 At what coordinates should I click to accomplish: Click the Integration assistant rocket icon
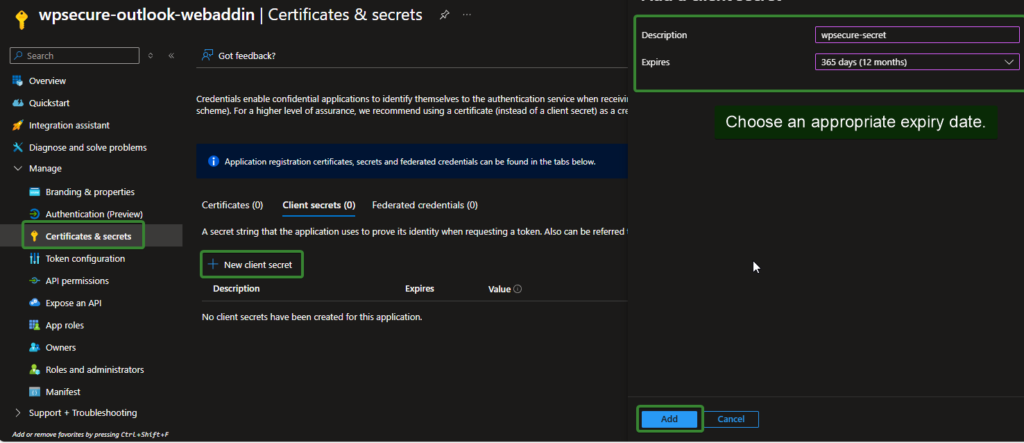17,125
